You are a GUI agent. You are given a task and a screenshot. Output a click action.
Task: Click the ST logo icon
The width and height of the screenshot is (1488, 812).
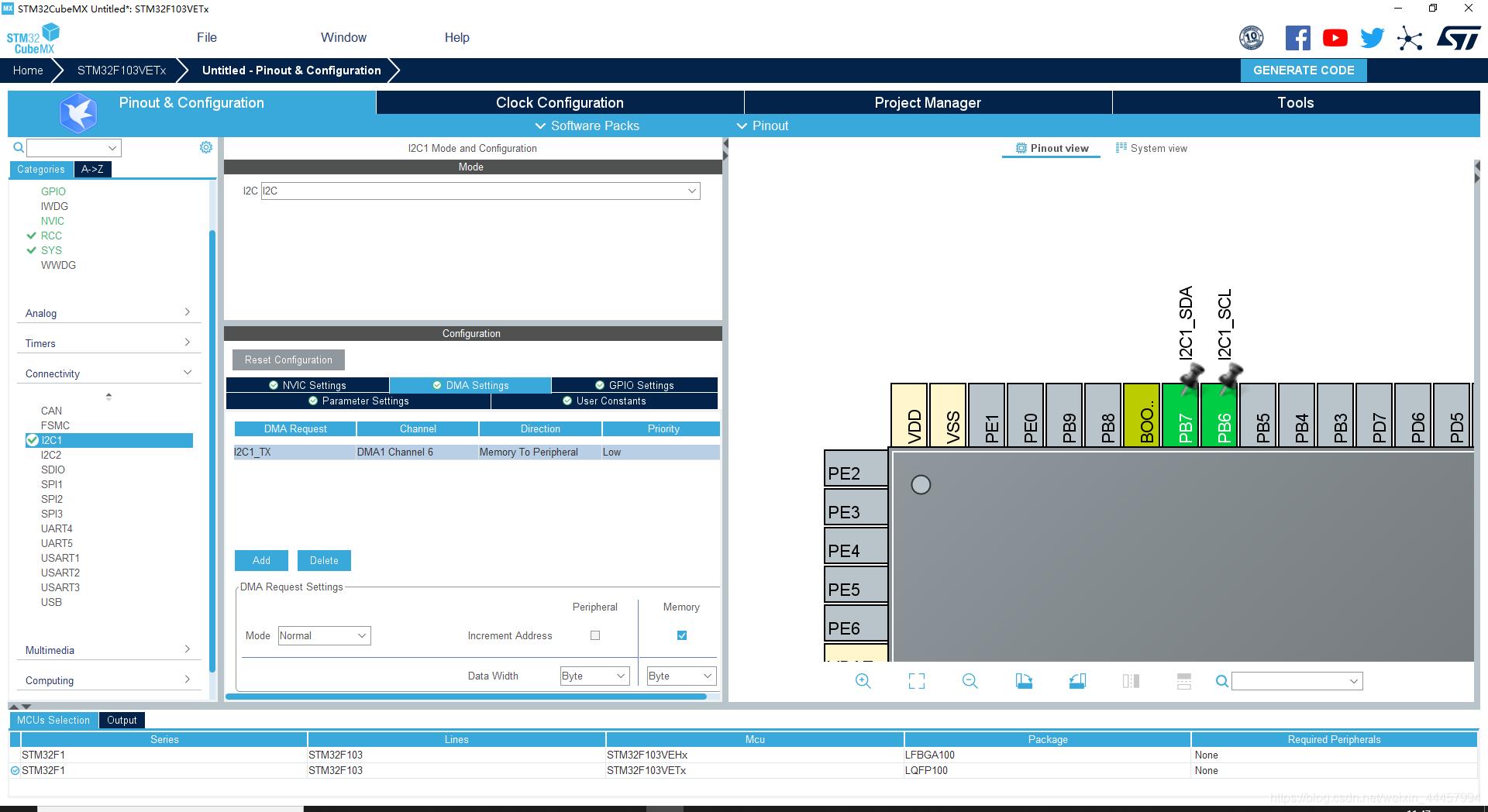[1458, 38]
